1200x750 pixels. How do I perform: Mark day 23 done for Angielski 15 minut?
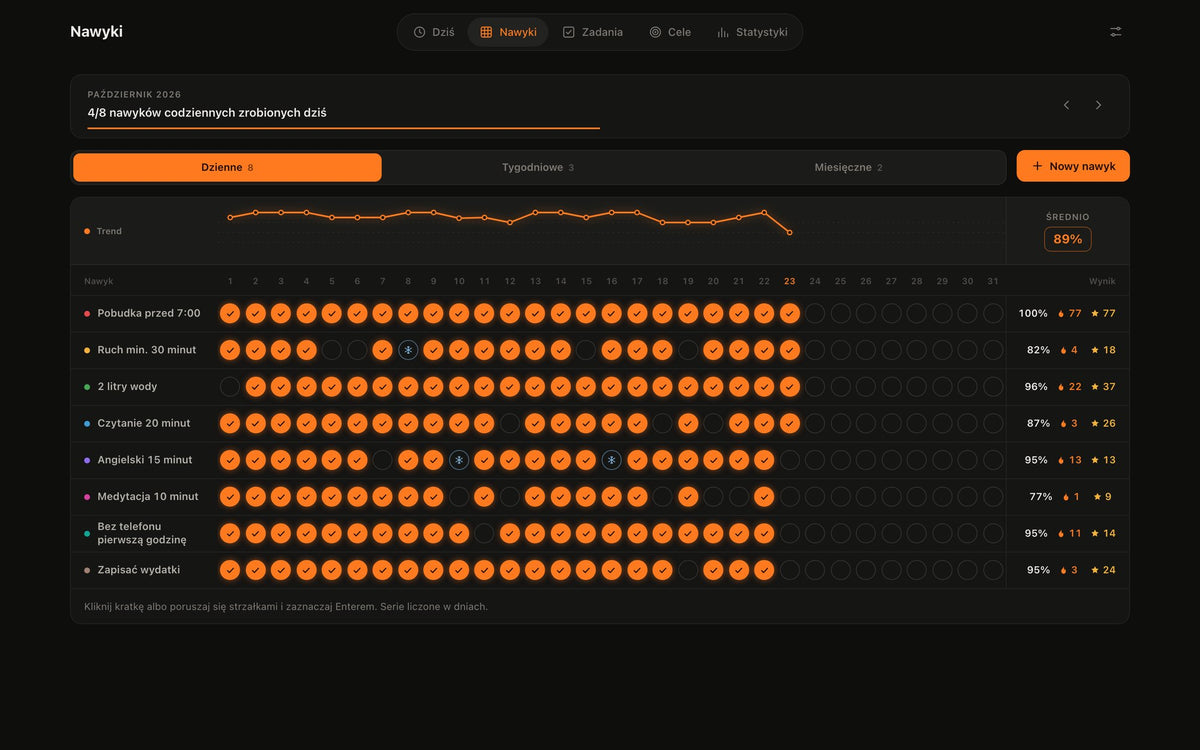coord(790,460)
